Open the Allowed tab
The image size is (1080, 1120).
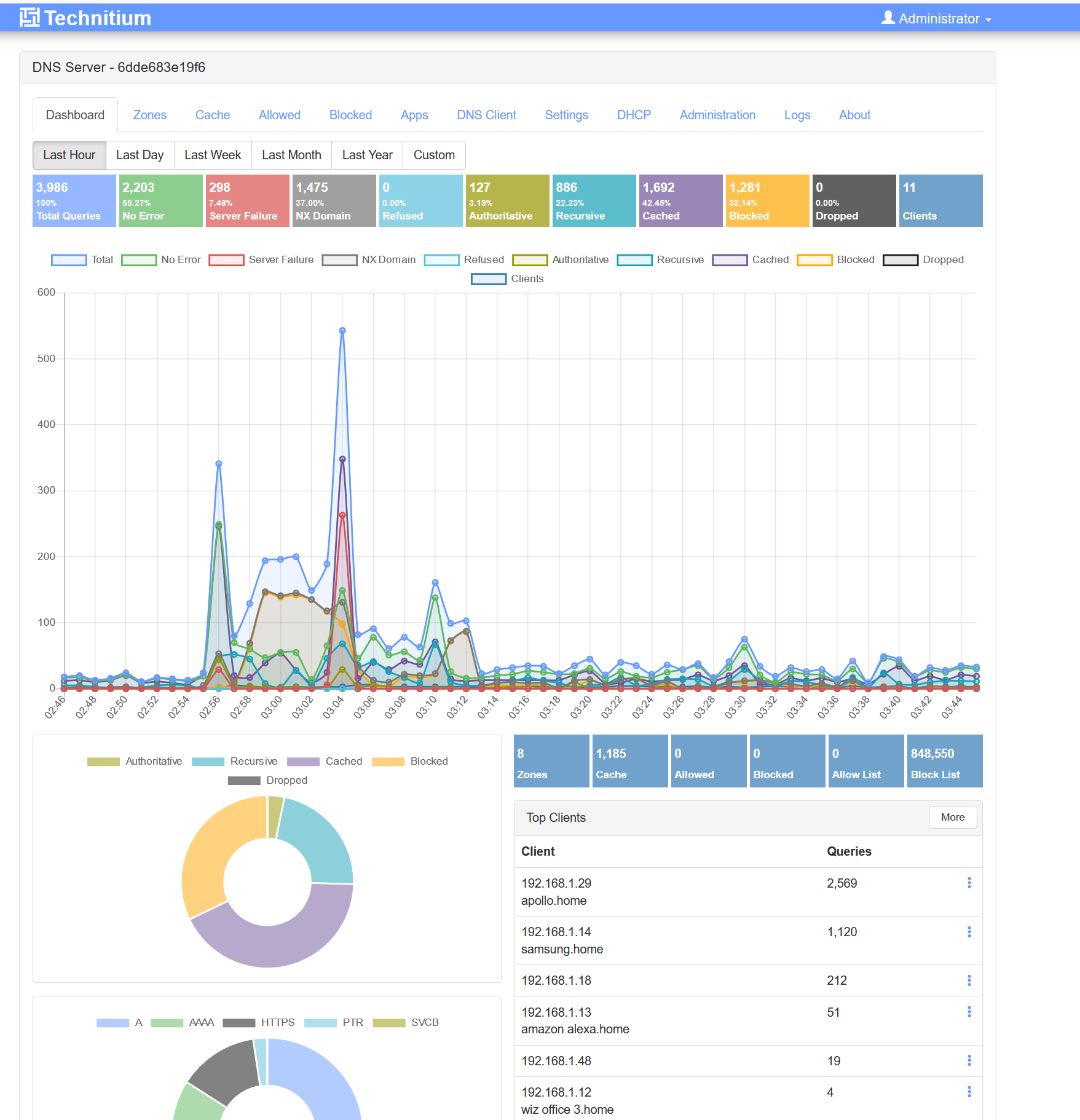(x=280, y=115)
